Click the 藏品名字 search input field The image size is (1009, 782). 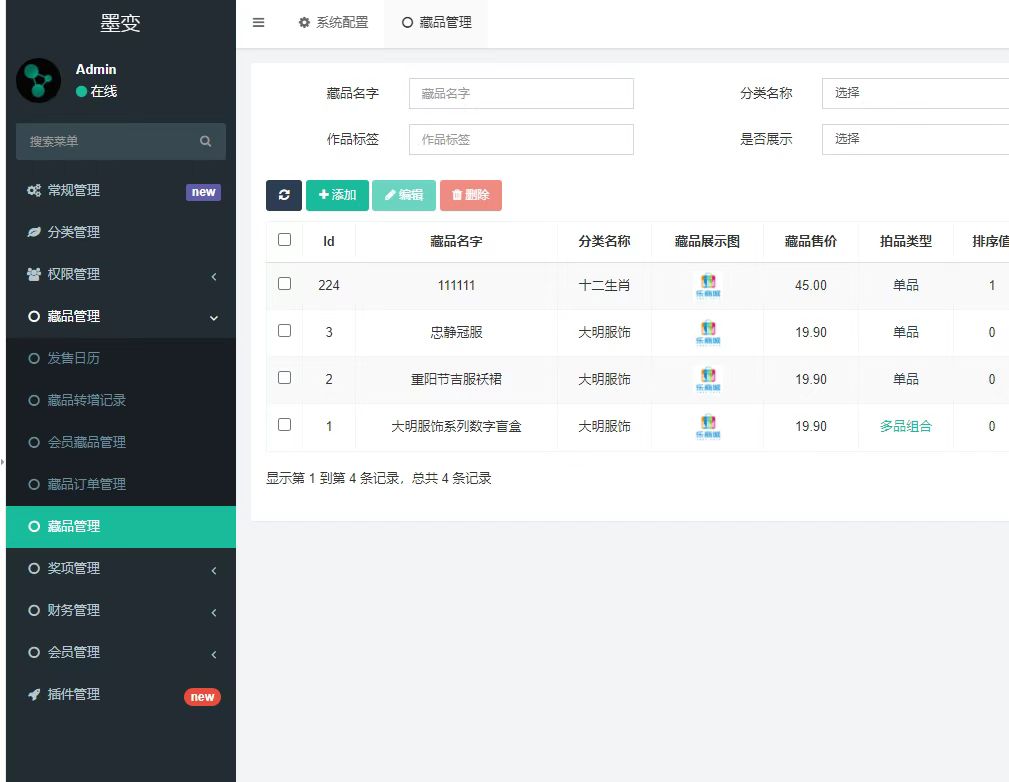521,93
